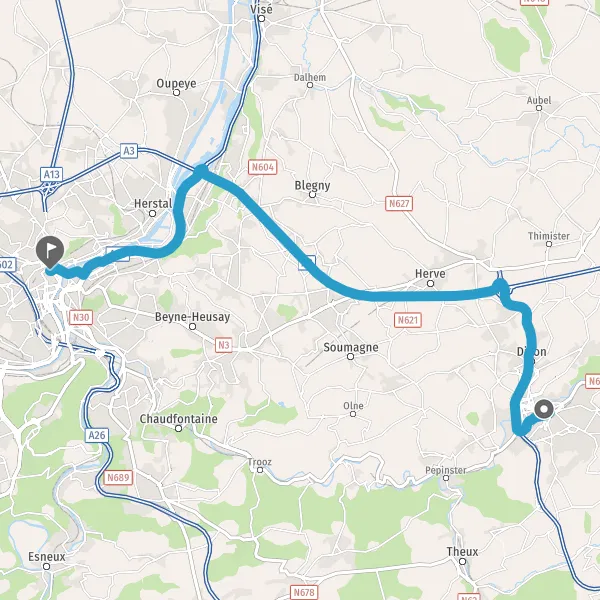Click the blue route junction dot near Herve interchange
The image size is (600, 600).
(500, 286)
